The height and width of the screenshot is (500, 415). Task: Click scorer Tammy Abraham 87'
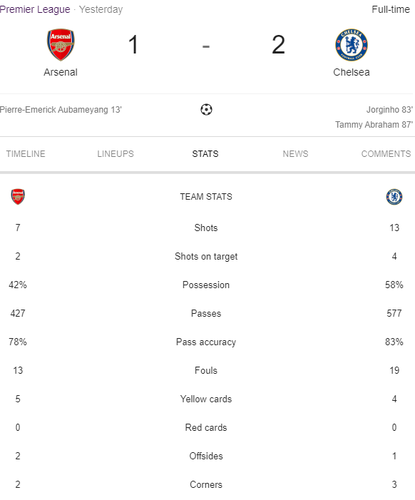374,125
